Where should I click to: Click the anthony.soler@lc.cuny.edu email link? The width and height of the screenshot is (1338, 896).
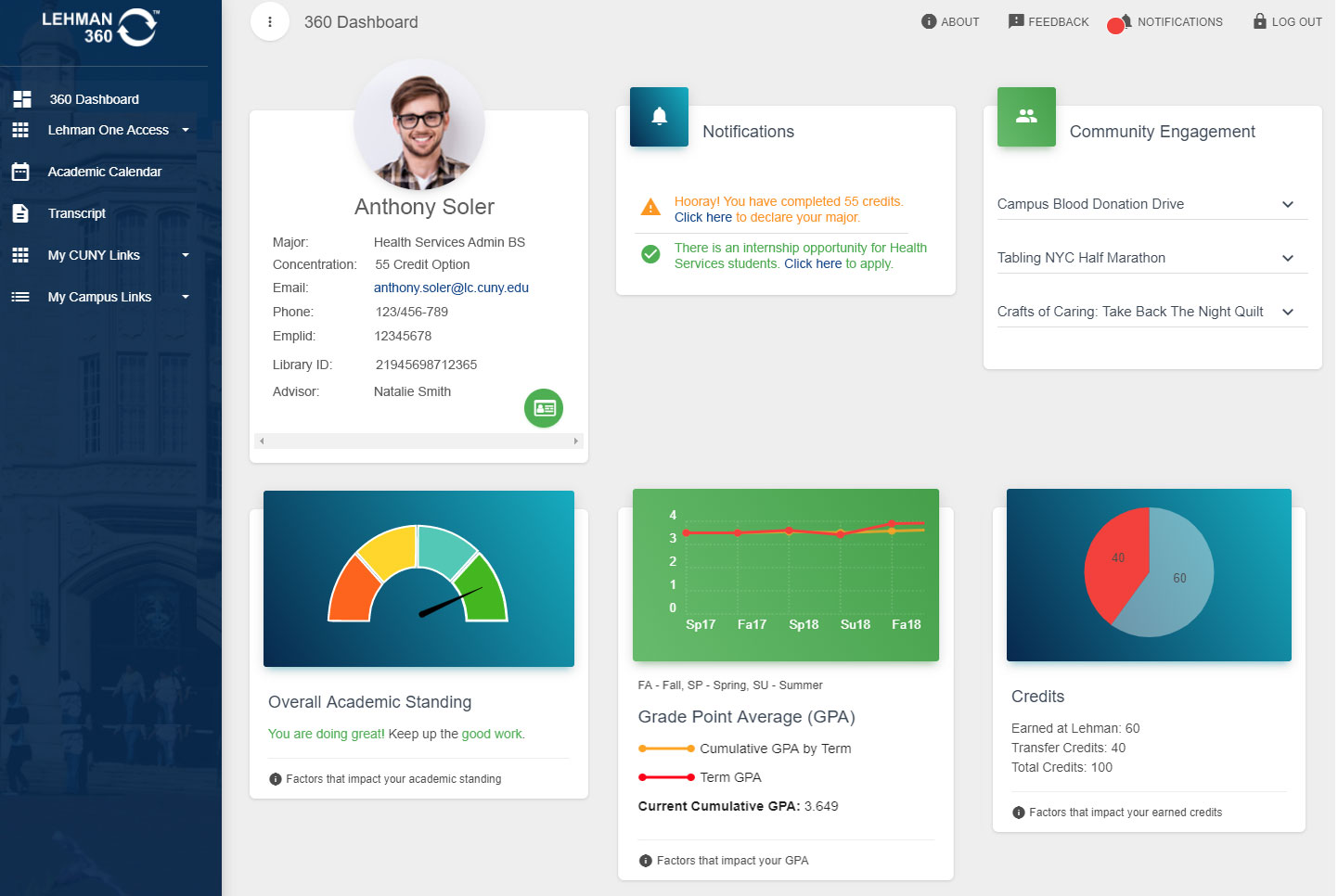[x=451, y=288]
